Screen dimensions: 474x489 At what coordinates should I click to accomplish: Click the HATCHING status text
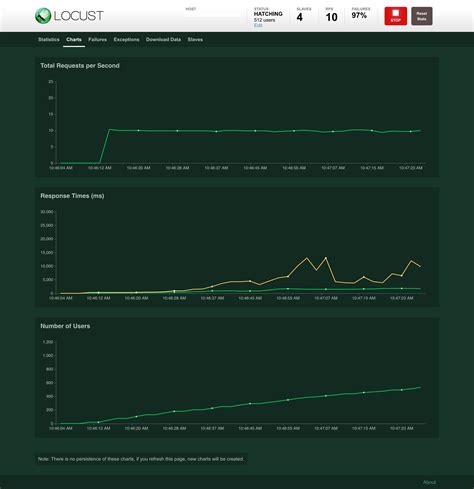click(268, 14)
